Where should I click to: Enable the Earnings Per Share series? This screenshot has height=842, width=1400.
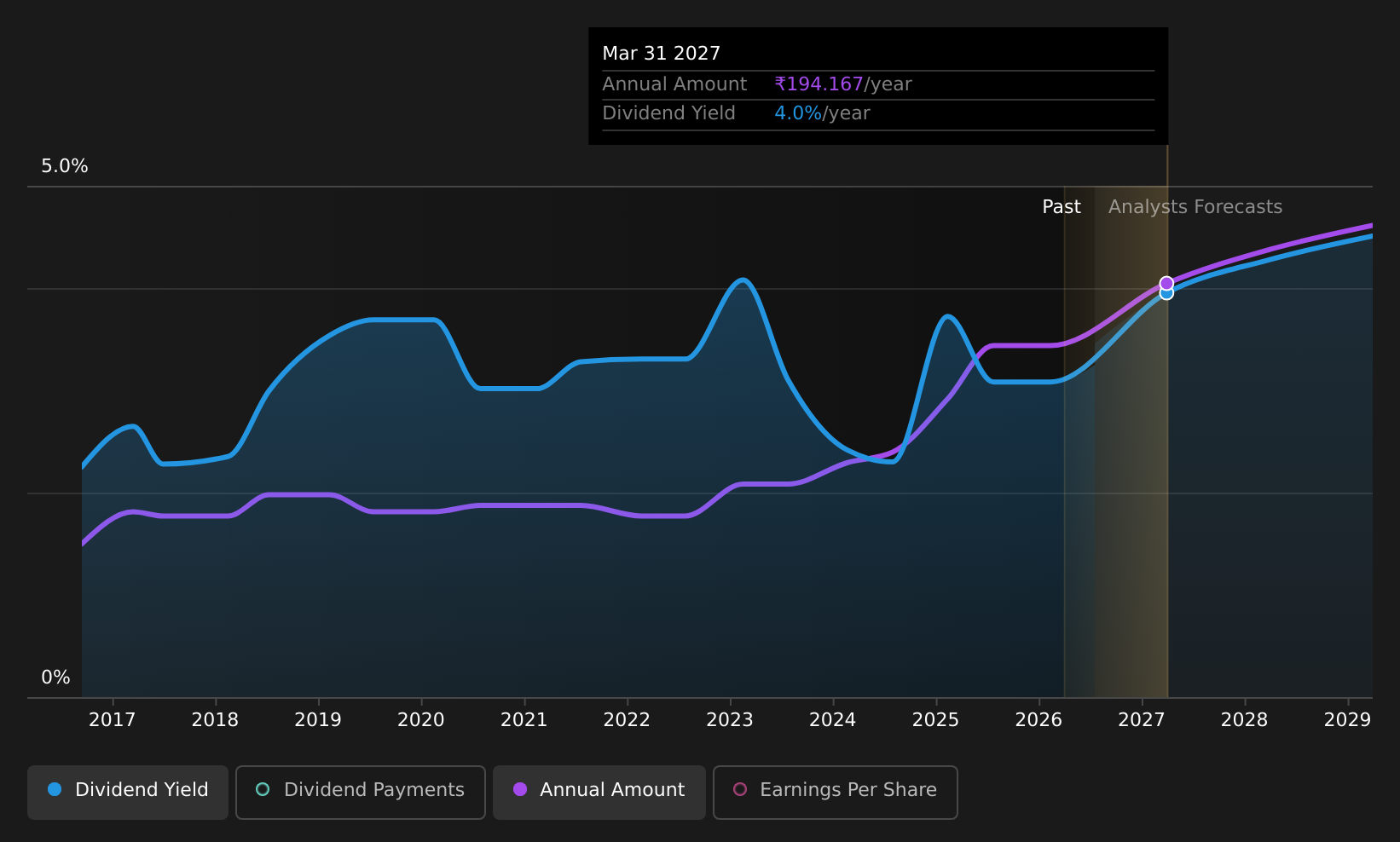(836, 792)
